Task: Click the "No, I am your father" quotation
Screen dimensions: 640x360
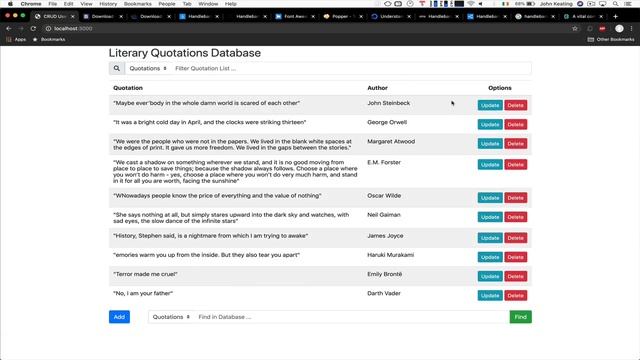Action: tap(143, 293)
